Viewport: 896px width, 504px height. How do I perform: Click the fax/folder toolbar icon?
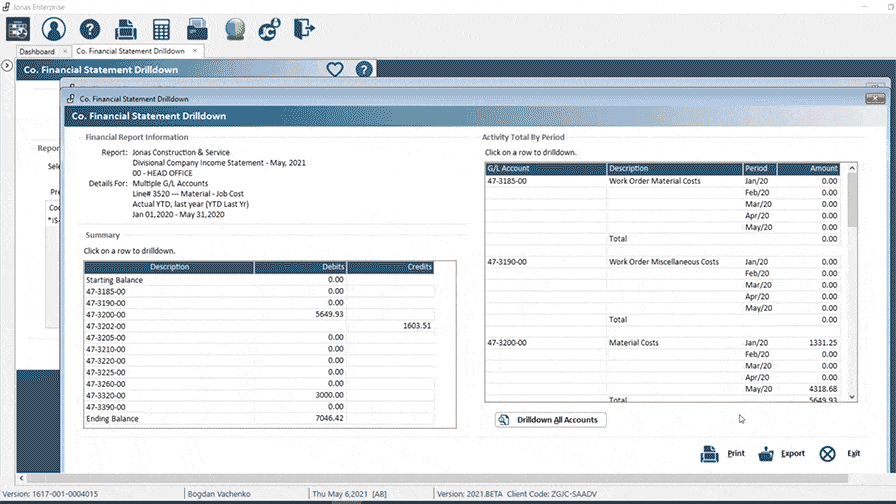[197, 29]
